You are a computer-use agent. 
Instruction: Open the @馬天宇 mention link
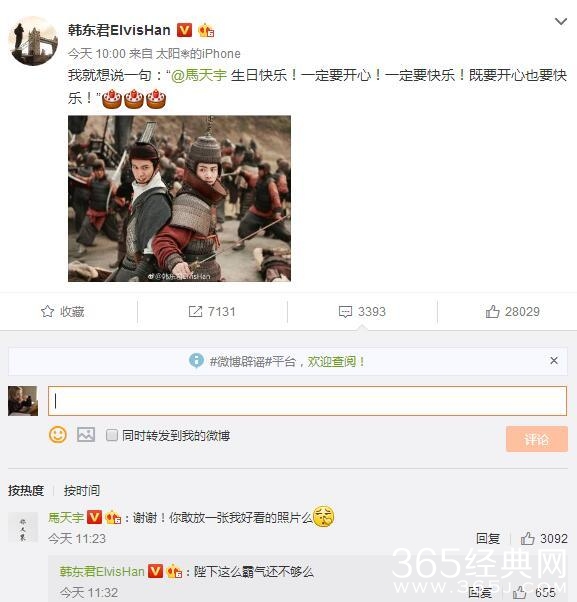pos(199,75)
